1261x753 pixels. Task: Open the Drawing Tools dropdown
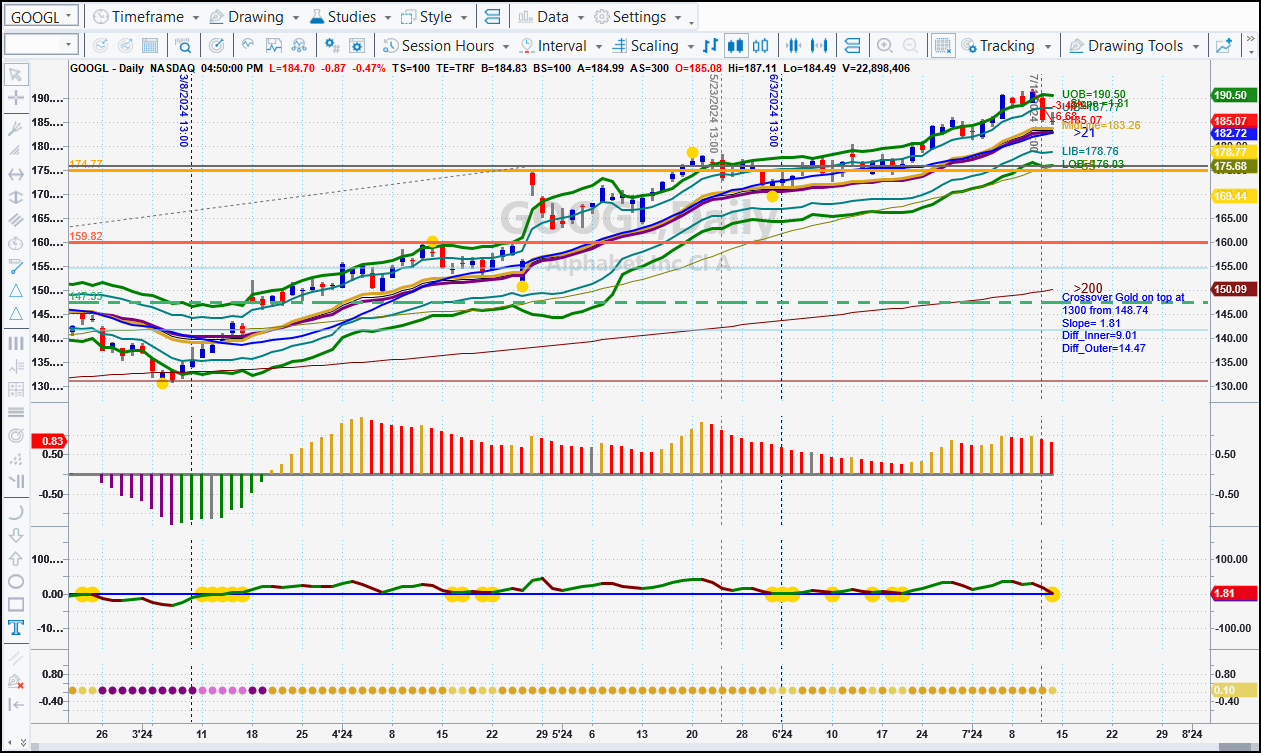1134,46
